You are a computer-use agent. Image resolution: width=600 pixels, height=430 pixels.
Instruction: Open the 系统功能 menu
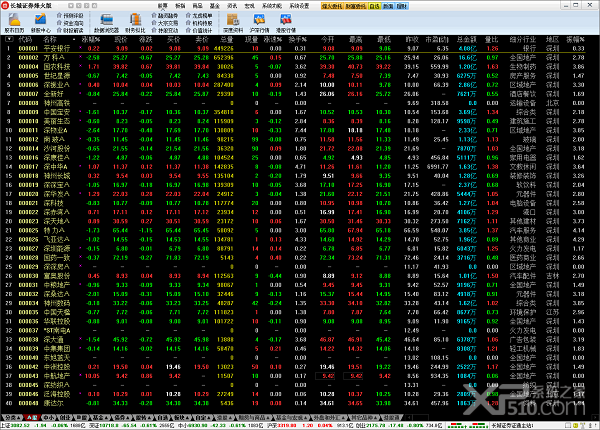[x=272, y=6]
